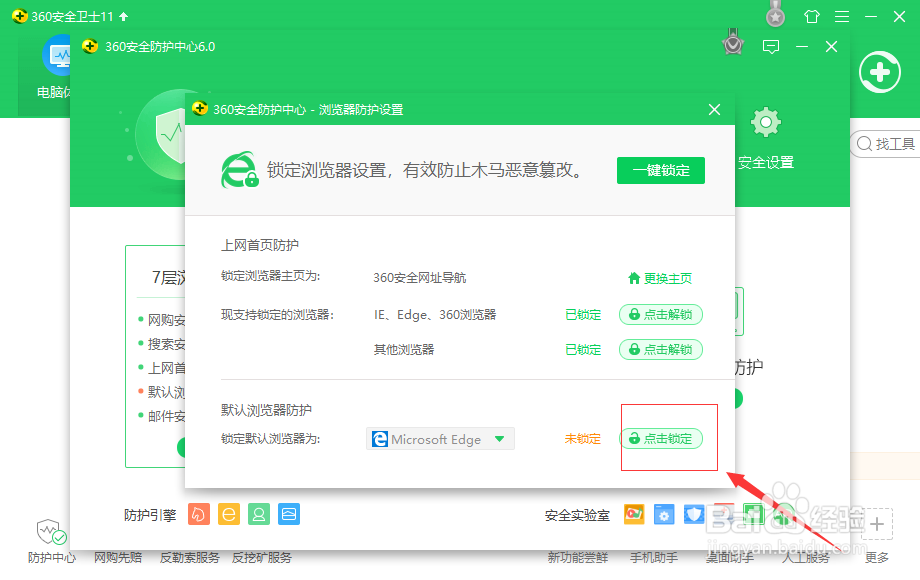920x580 pixels.
Task: Click the 一键锁定 button
Action: [x=661, y=170]
